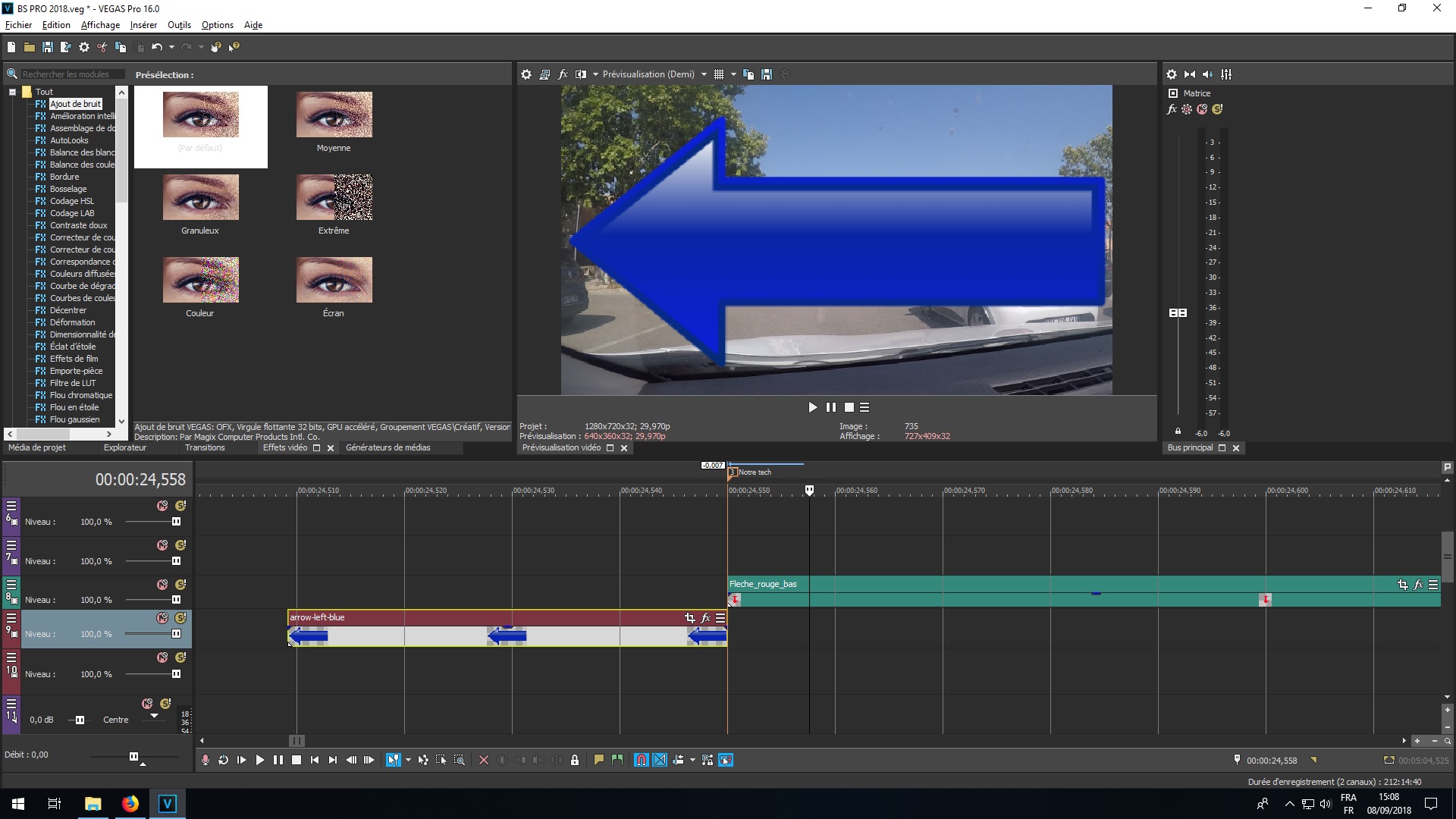Toggle loop playback in transport bar
Image resolution: width=1456 pixels, height=819 pixels.
223,760
